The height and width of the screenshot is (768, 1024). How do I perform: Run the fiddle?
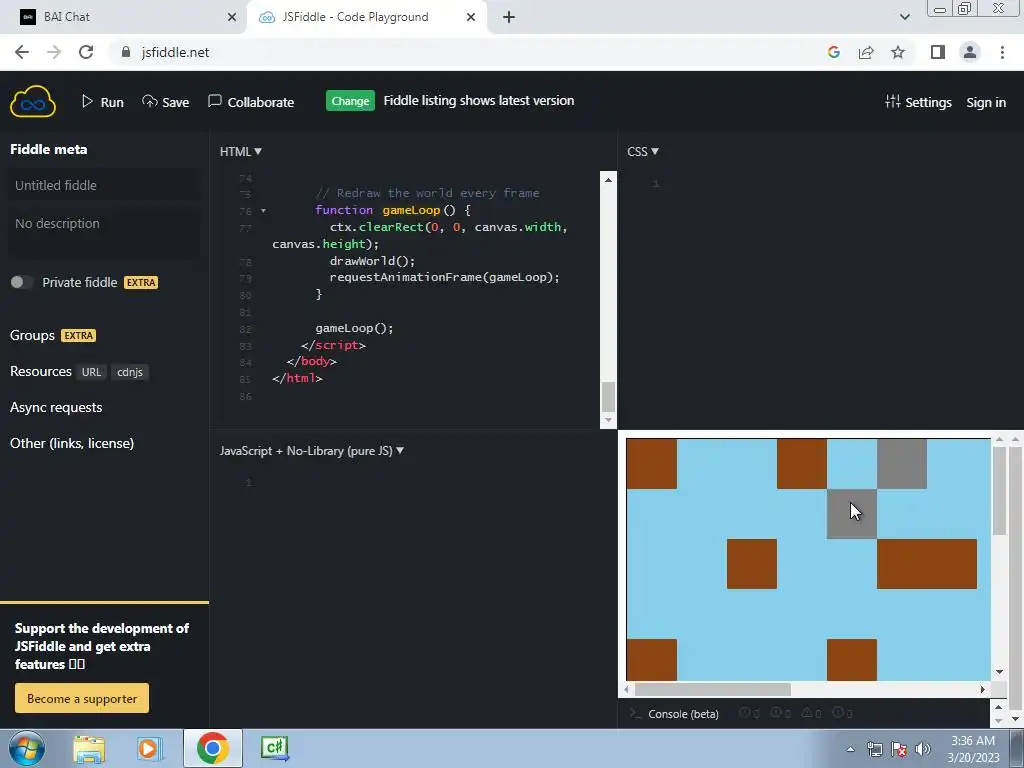(103, 102)
